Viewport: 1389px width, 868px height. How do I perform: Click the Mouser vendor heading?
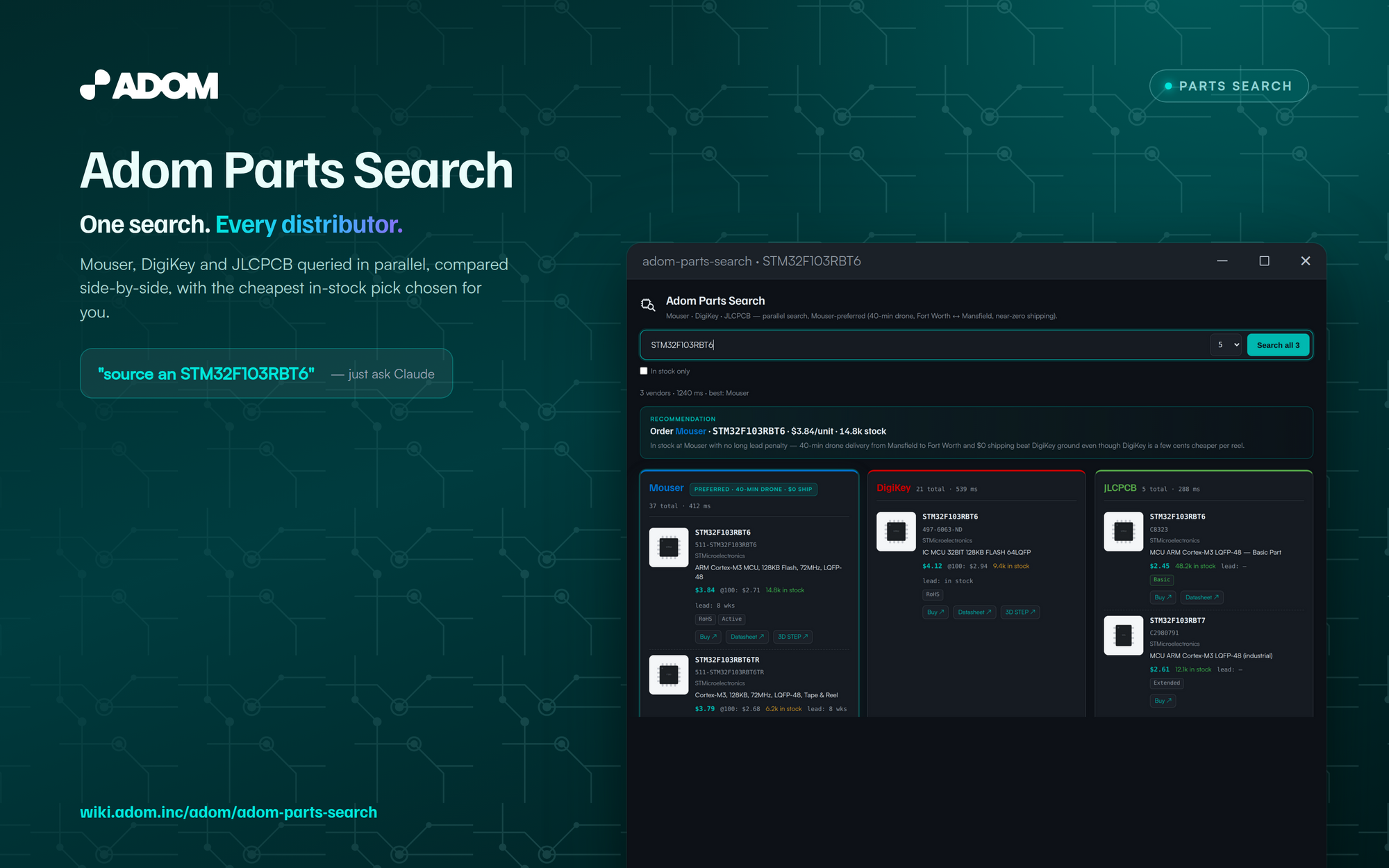point(666,488)
